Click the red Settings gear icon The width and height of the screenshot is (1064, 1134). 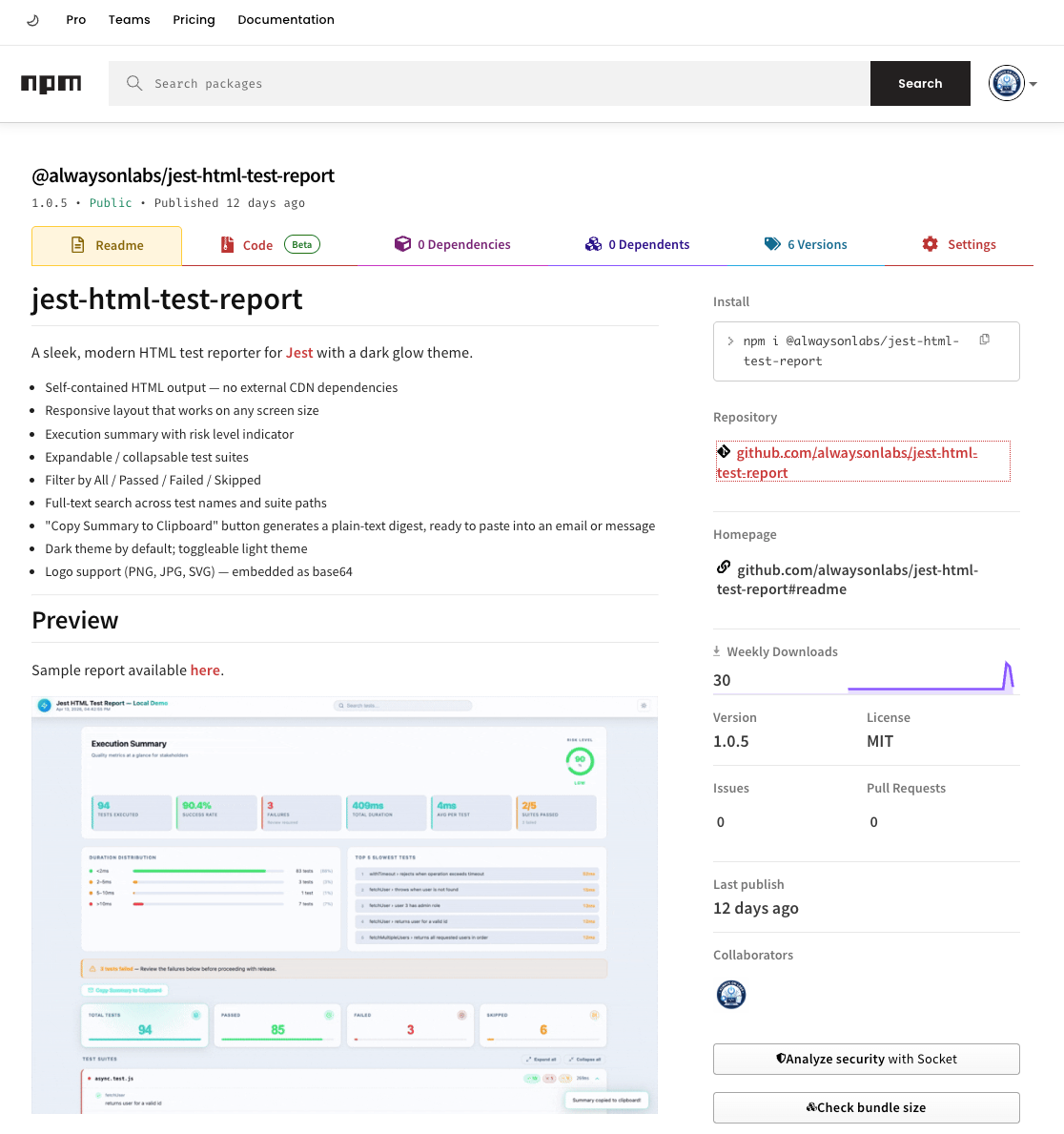coord(931,244)
